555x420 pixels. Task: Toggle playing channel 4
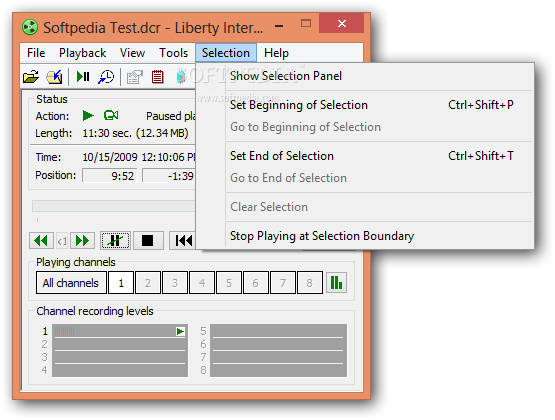click(202, 283)
